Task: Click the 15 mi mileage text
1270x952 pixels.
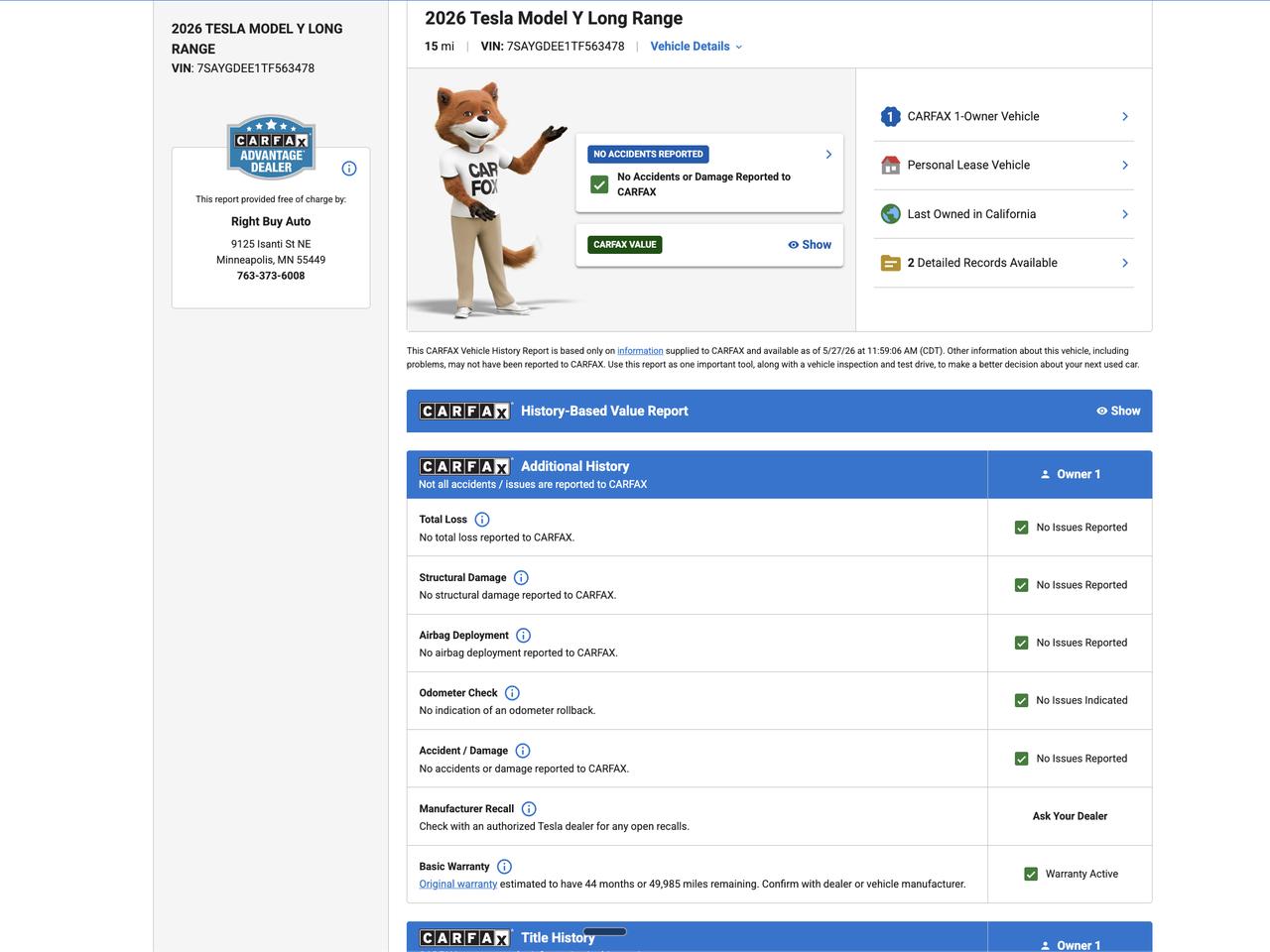Action: 440,47
